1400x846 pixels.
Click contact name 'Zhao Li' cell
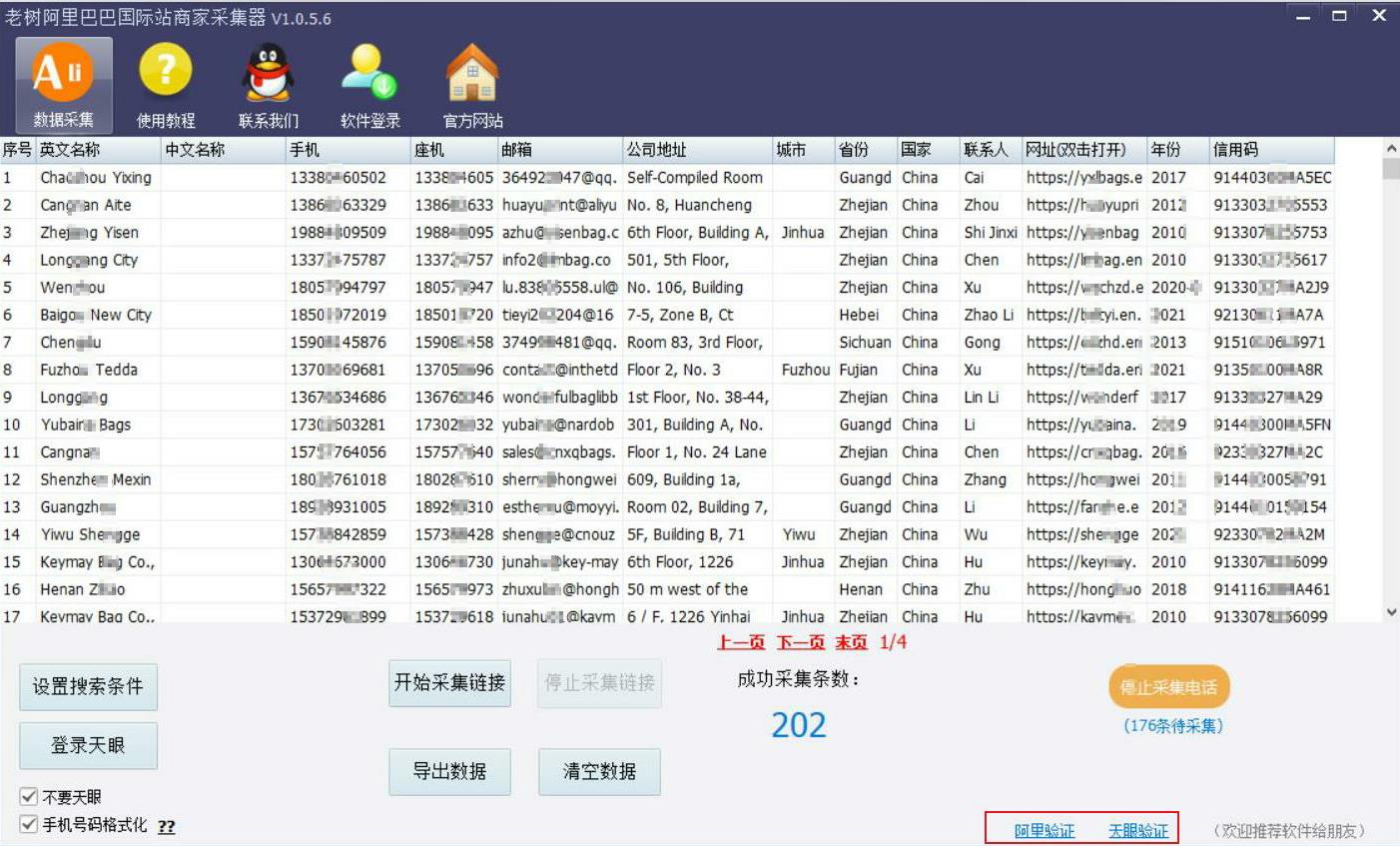[991, 315]
